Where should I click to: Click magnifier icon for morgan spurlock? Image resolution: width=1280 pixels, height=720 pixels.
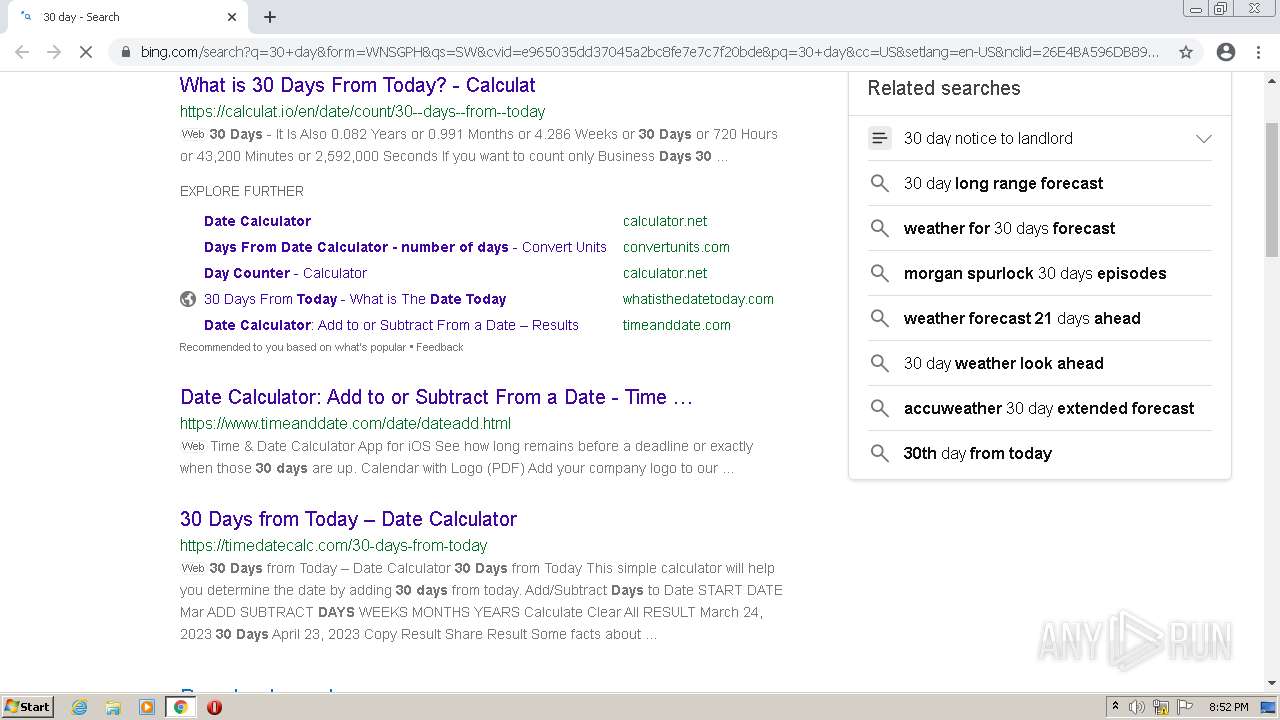879,273
